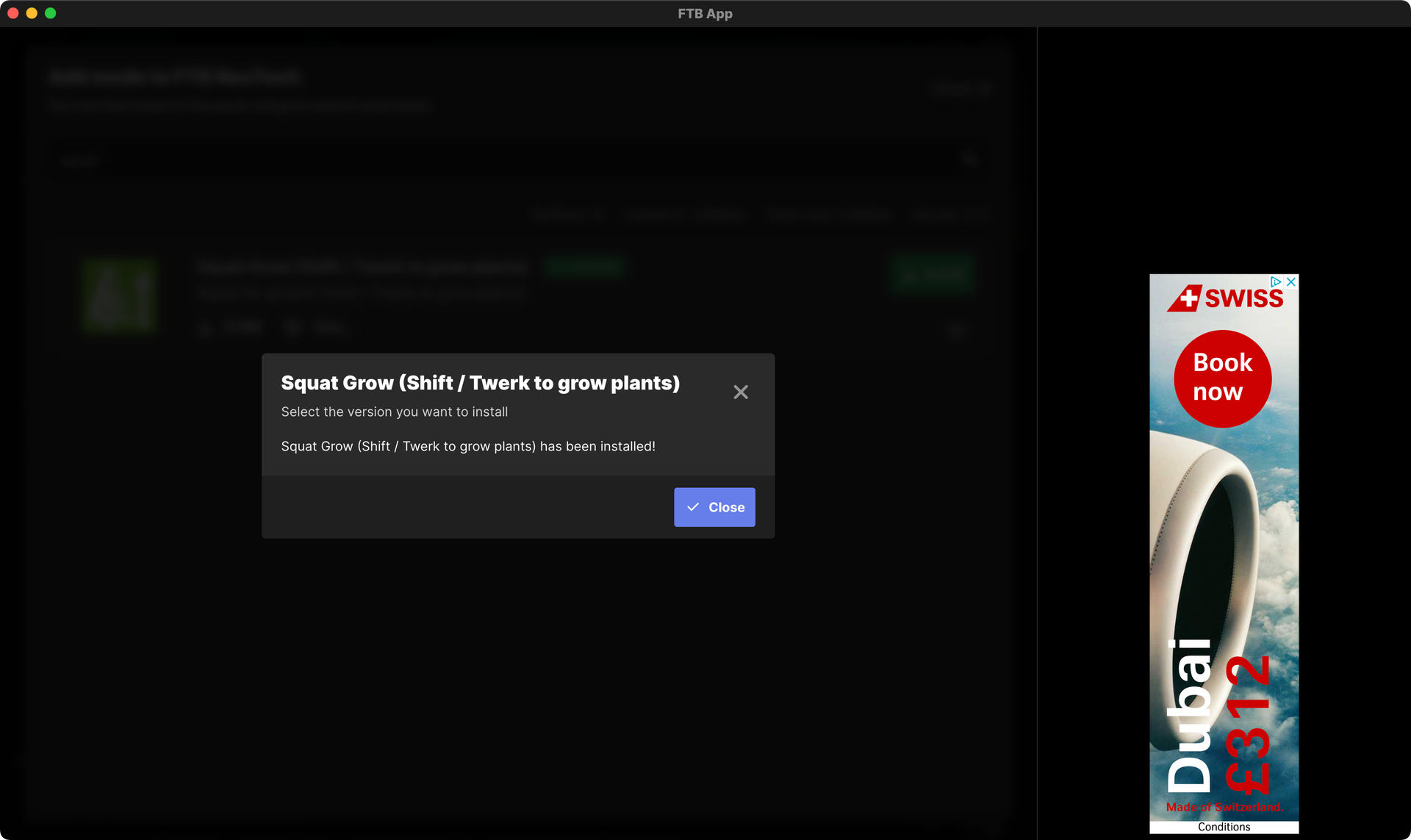Click the Squat Grow dialog title
The height and width of the screenshot is (840, 1411).
click(480, 383)
